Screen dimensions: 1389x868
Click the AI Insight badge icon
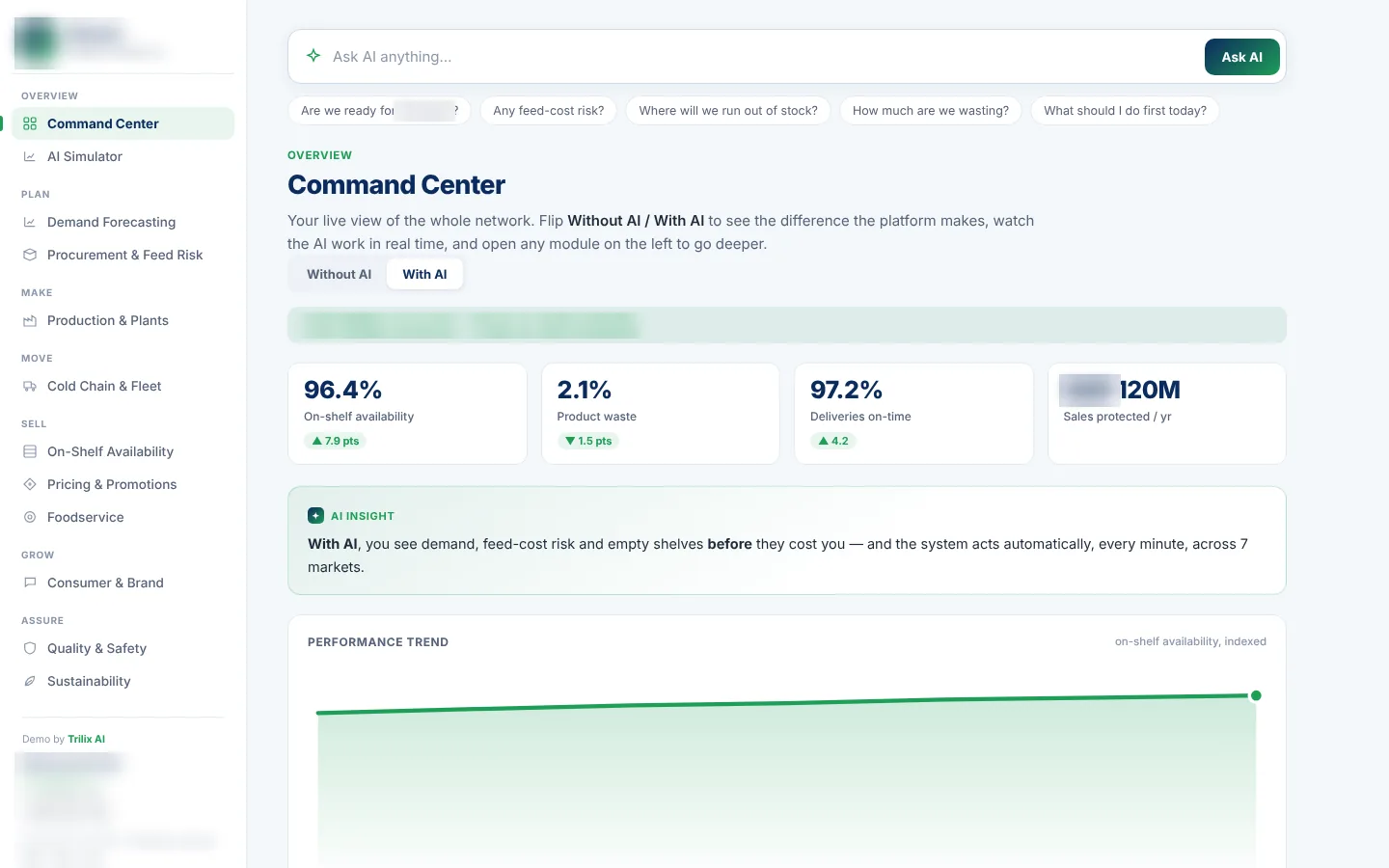point(315,516)
